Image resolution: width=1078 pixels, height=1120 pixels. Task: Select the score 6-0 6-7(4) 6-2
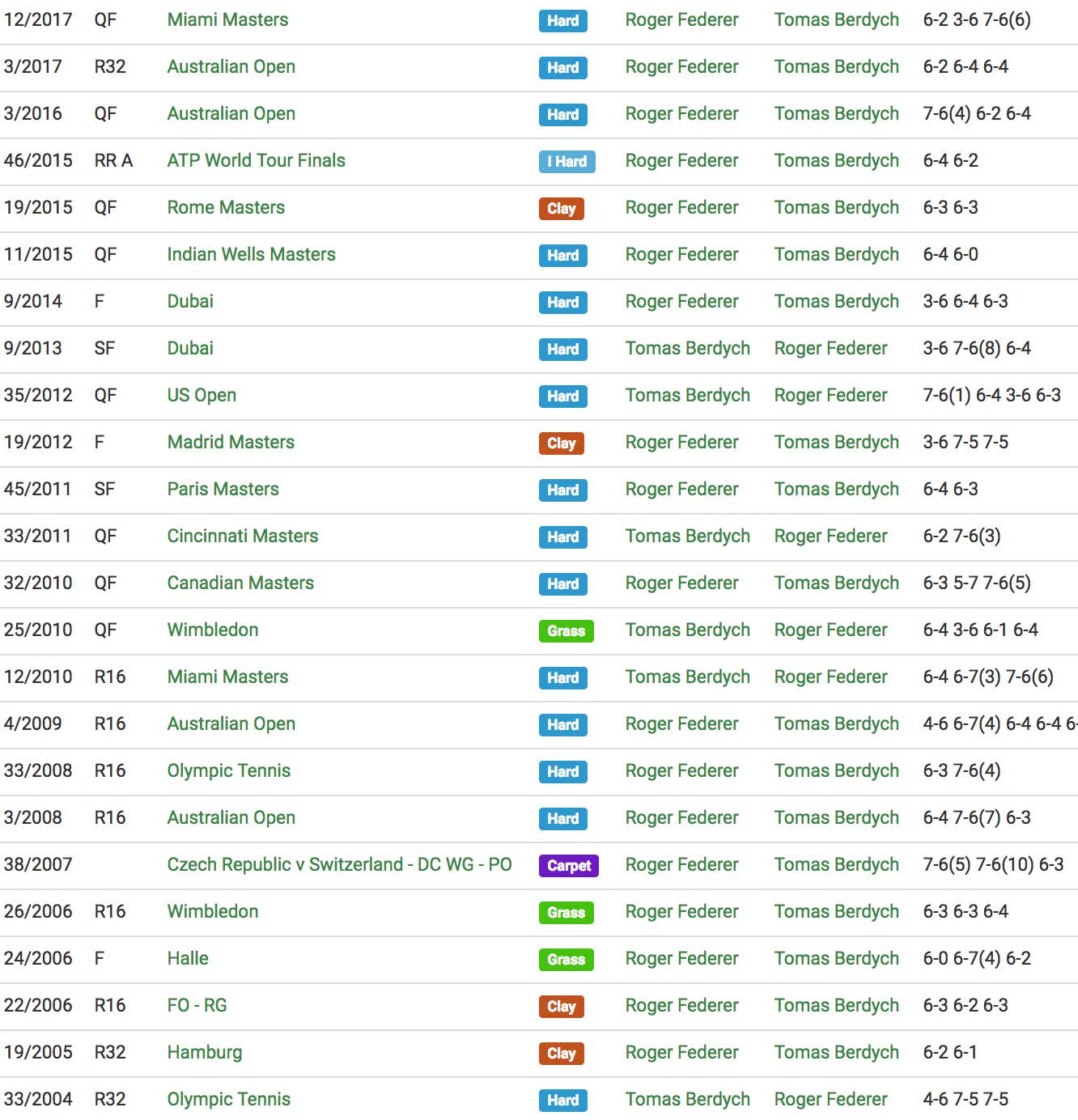[x=977, y=958]
